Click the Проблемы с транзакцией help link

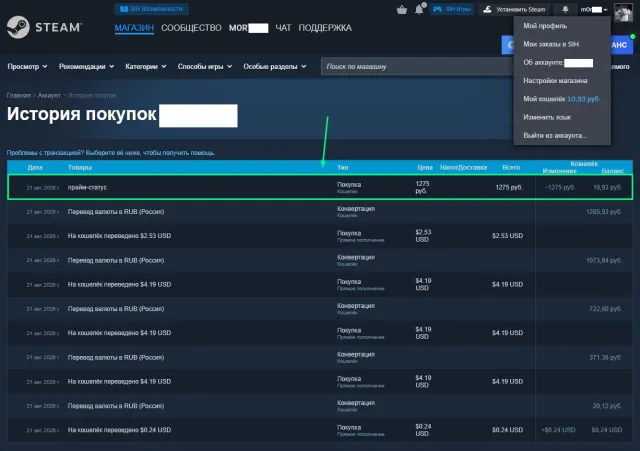(110, 153)
